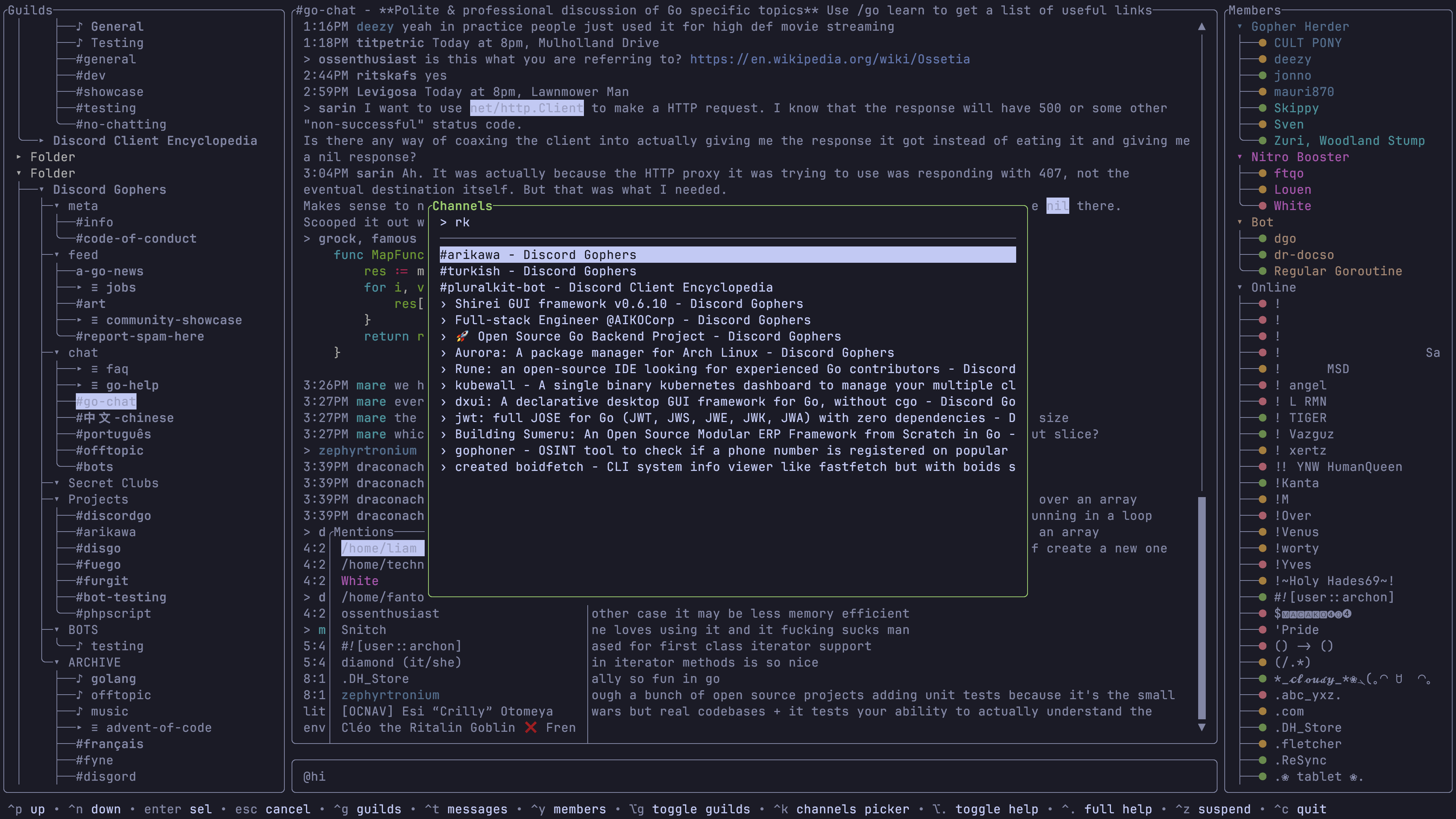Viewport: 1456px width, 819px height.
Task: Click the message scrollbar down arrow
Action: click(1202, 728)
